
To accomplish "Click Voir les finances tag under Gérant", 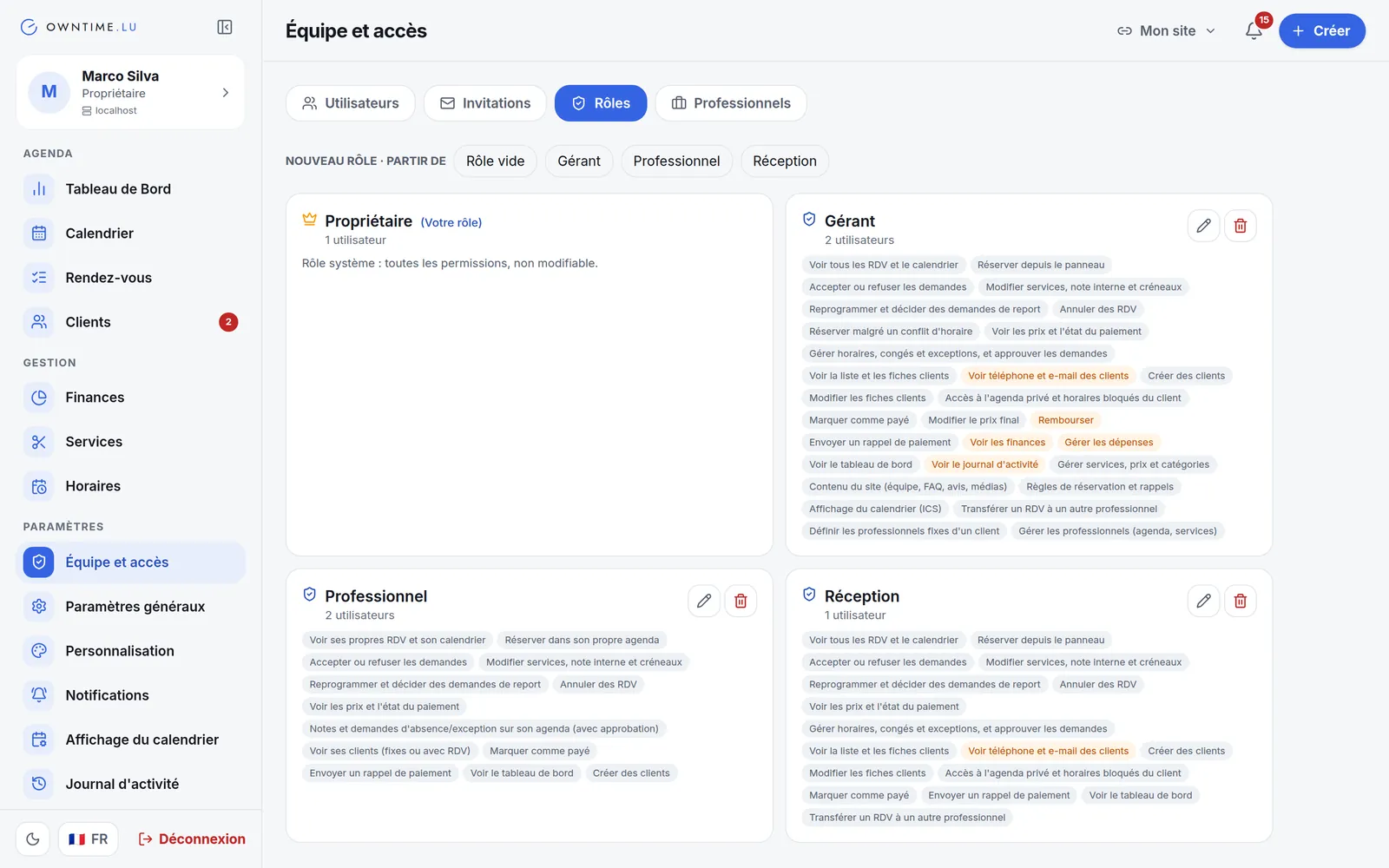I will click(1007, 443).
